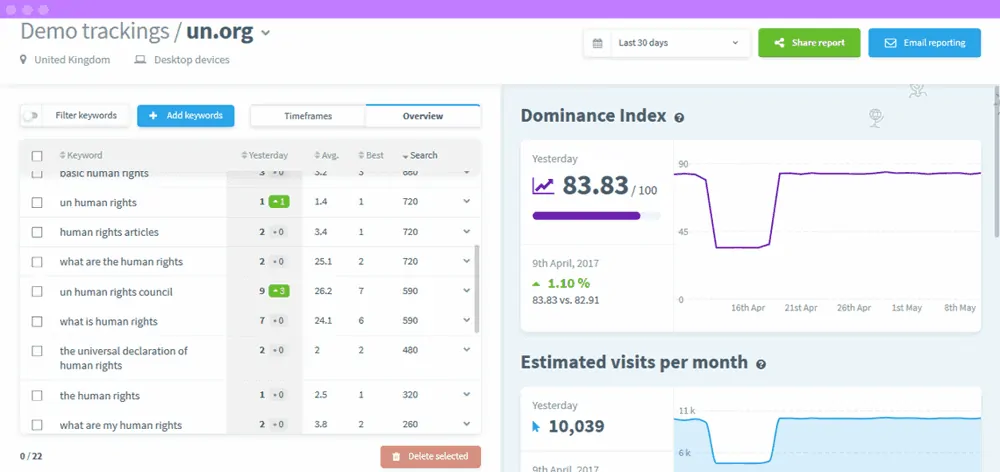Open Email reporting
Image resolution: width=1000 pixels, height=472 pixels.
point(924,43)
